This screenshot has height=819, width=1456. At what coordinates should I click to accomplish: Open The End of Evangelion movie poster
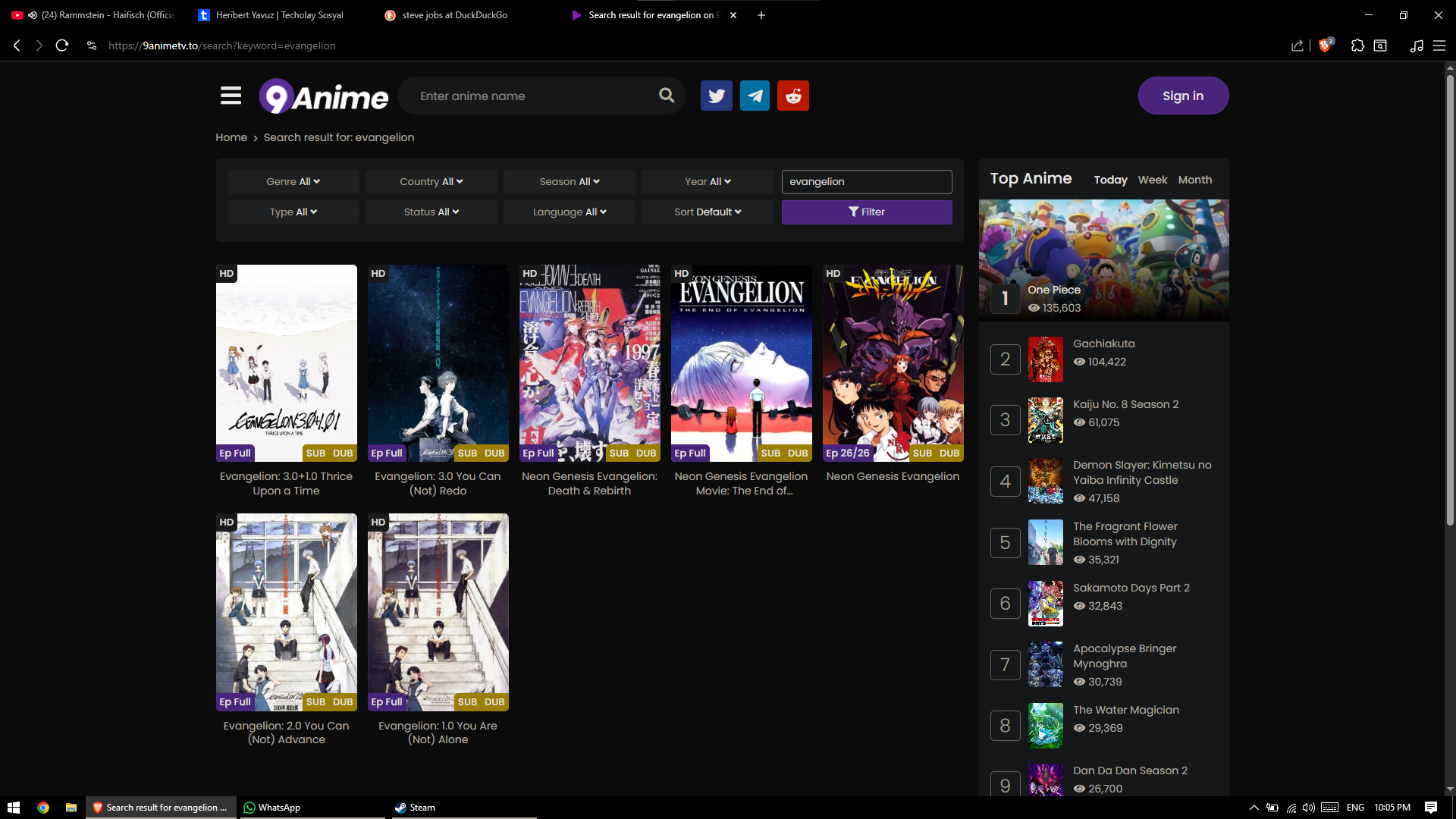(742, 363)
